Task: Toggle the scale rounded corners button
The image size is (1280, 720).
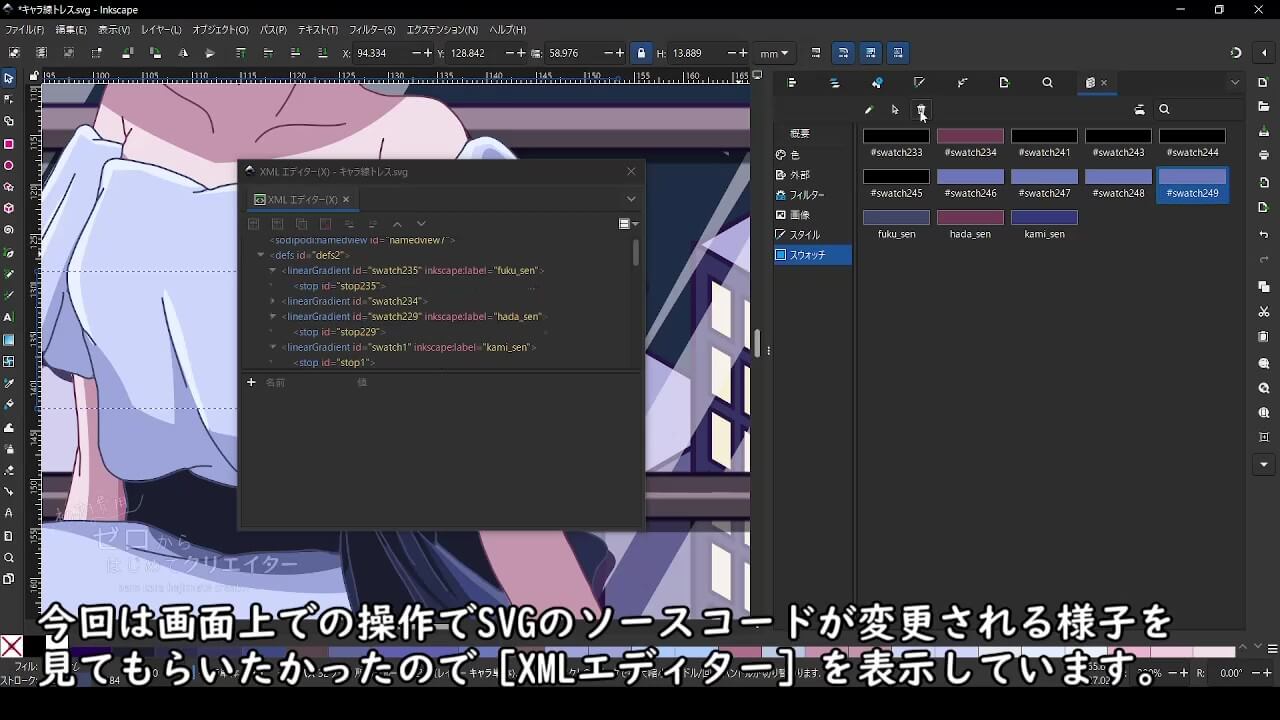Action: pos(843,53)
